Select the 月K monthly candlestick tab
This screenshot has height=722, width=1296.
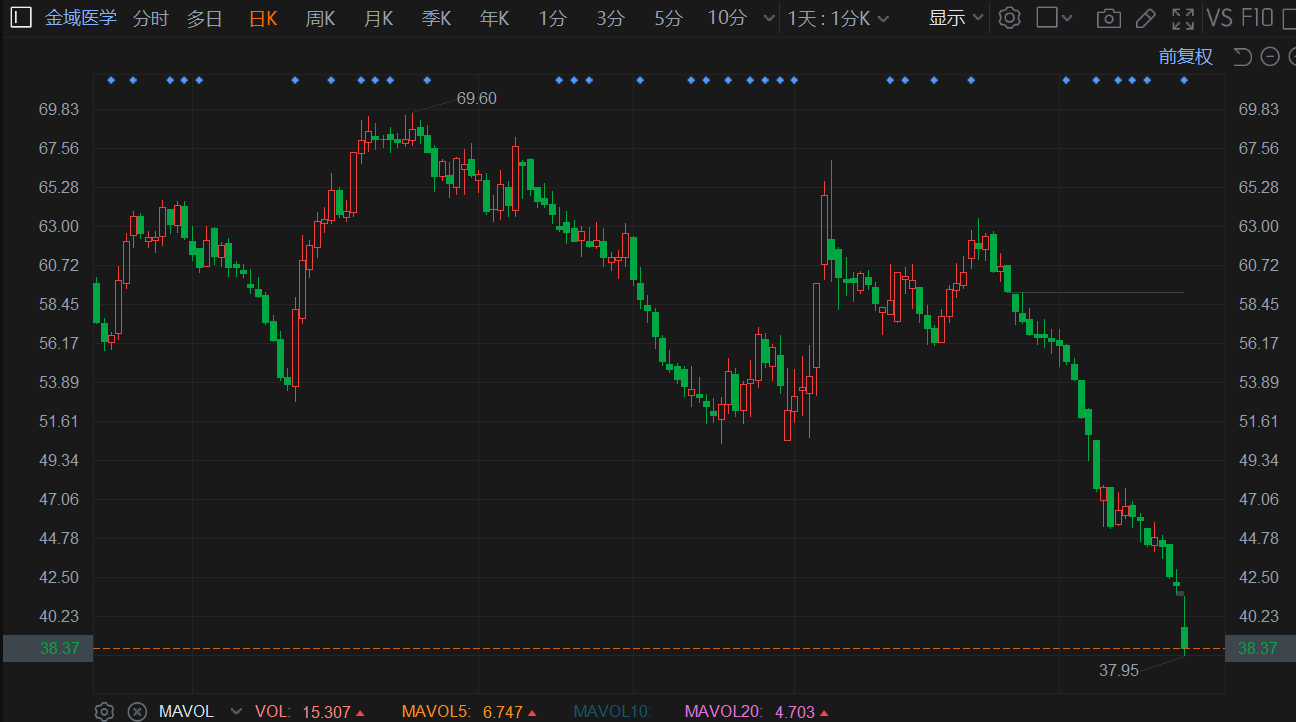[x=378, y=18]
